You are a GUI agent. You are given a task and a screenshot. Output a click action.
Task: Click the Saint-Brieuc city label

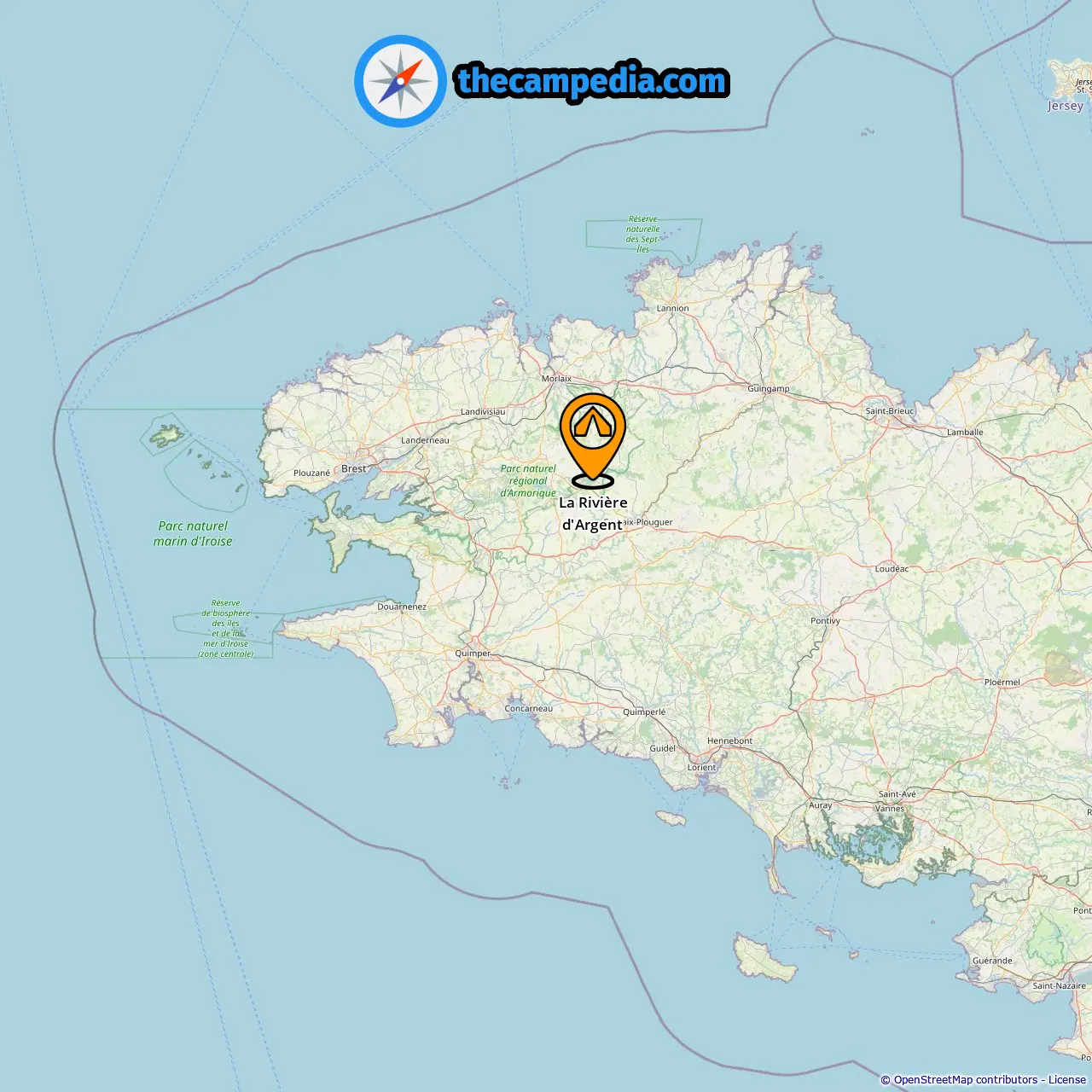890,410
